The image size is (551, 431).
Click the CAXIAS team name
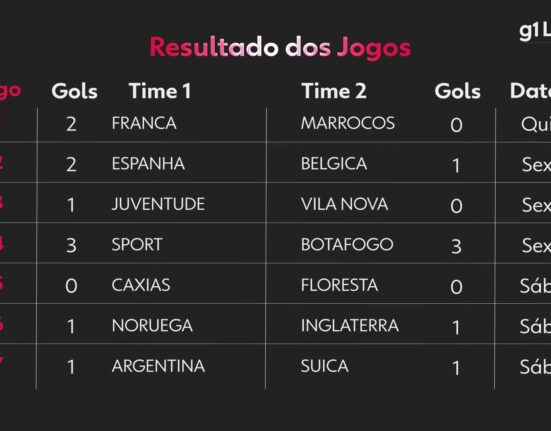(x=141, y=285)
